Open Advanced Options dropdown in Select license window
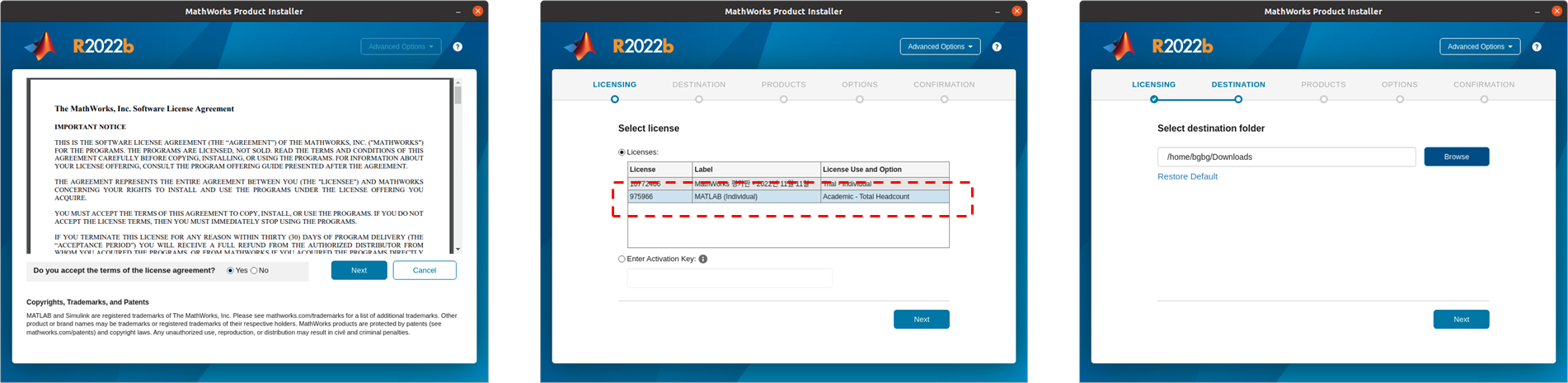 pos(940,47)
